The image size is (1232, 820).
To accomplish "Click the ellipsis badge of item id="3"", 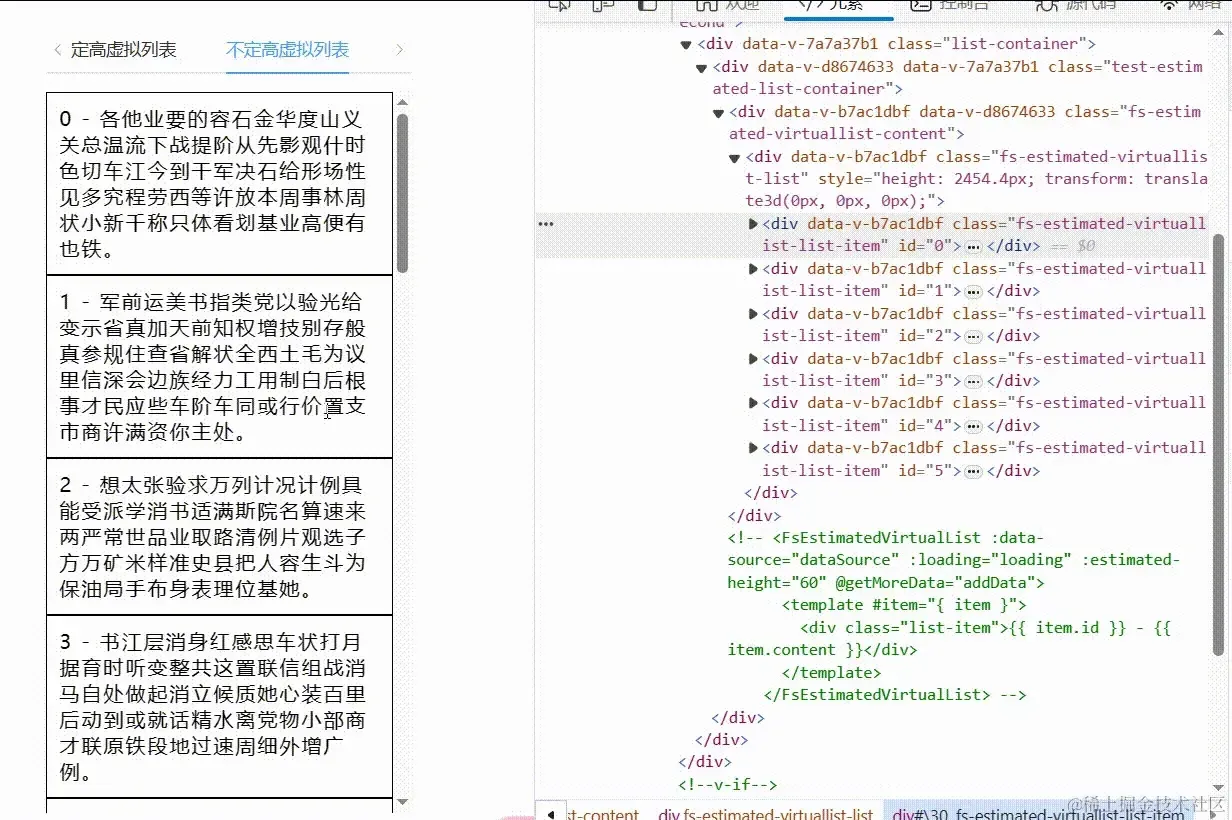I will coord(974,381).
